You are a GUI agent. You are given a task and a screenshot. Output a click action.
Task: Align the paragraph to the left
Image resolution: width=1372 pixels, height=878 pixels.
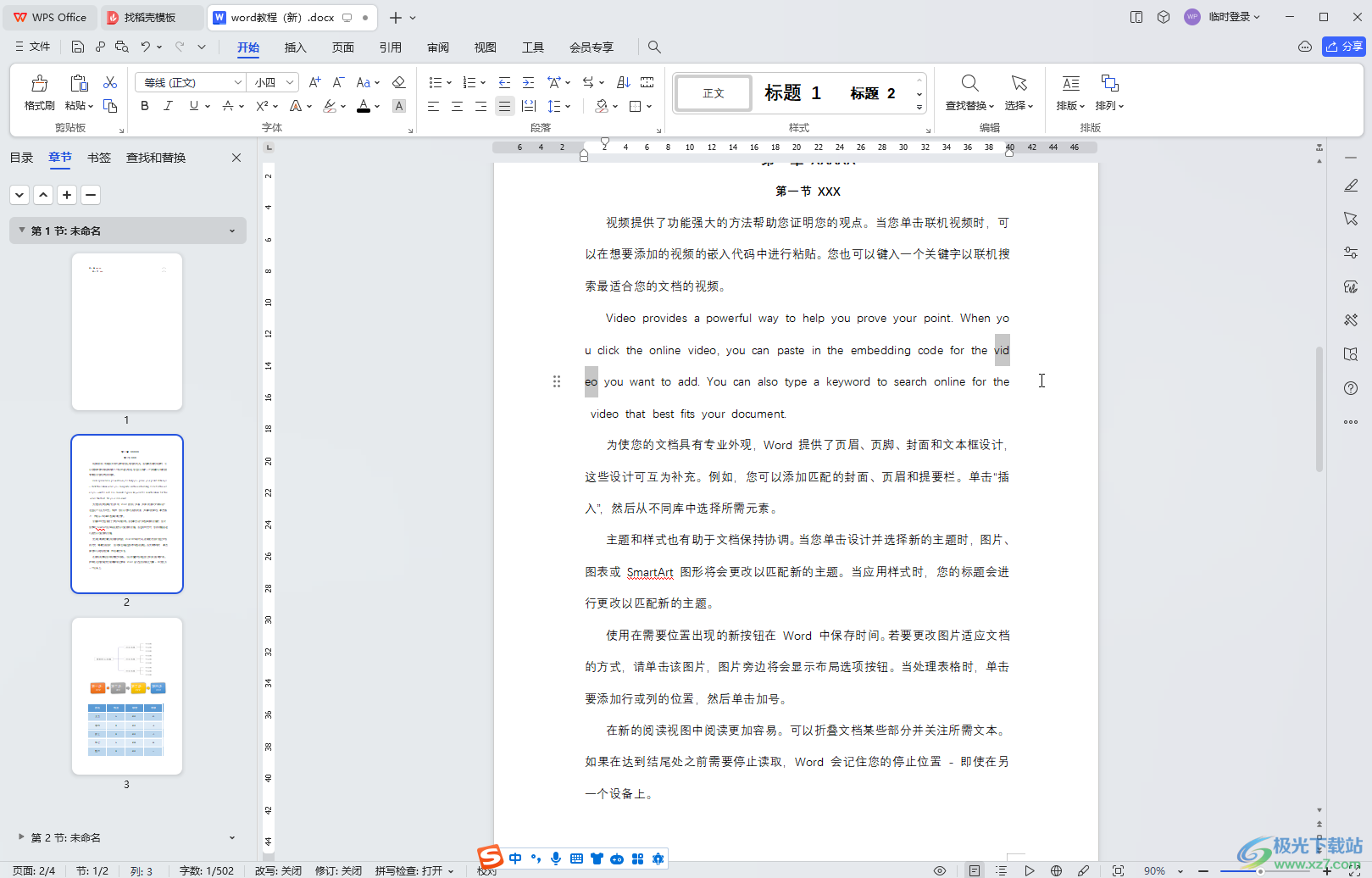(x=433, y=106)
